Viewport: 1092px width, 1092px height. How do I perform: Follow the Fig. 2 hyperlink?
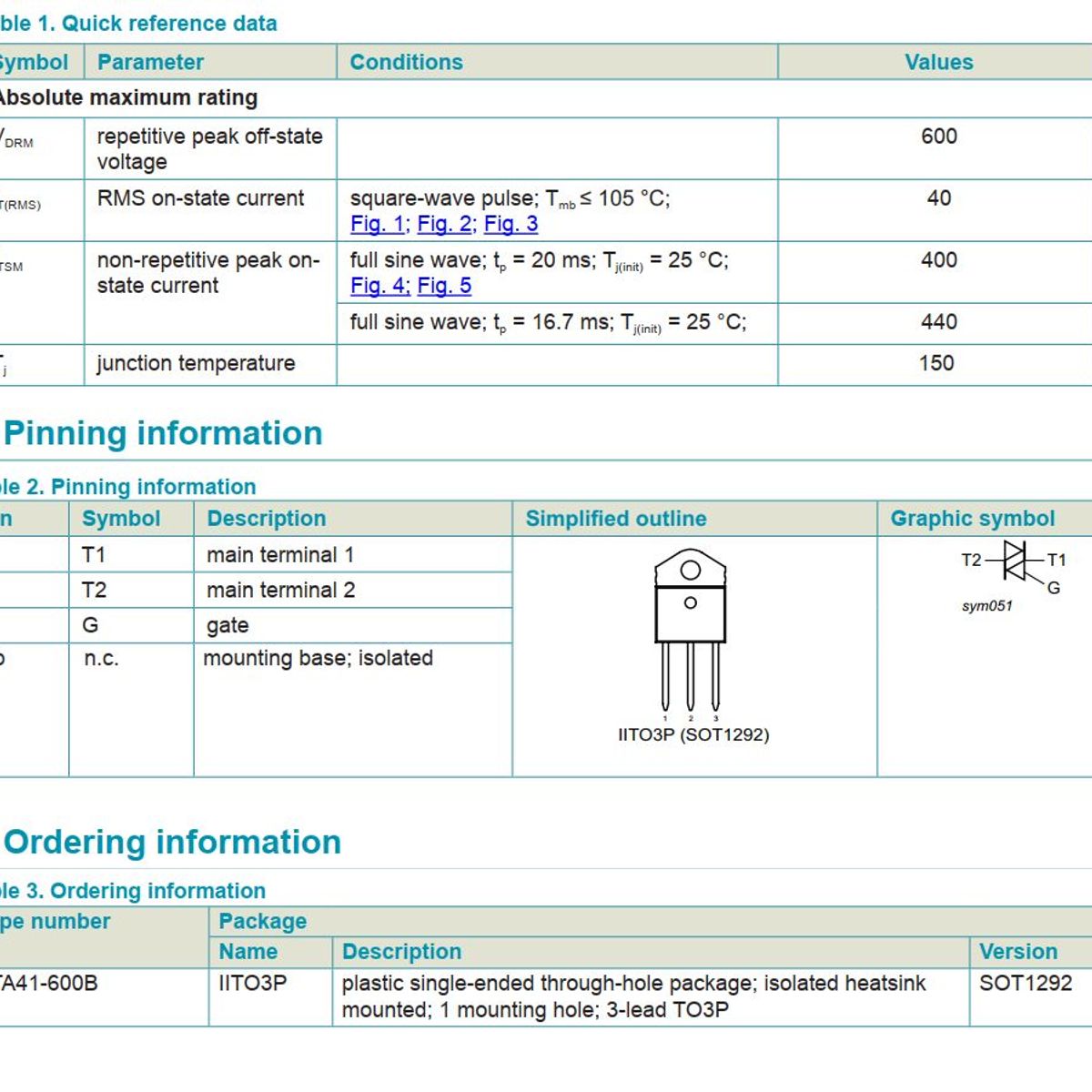coord(445,224)
